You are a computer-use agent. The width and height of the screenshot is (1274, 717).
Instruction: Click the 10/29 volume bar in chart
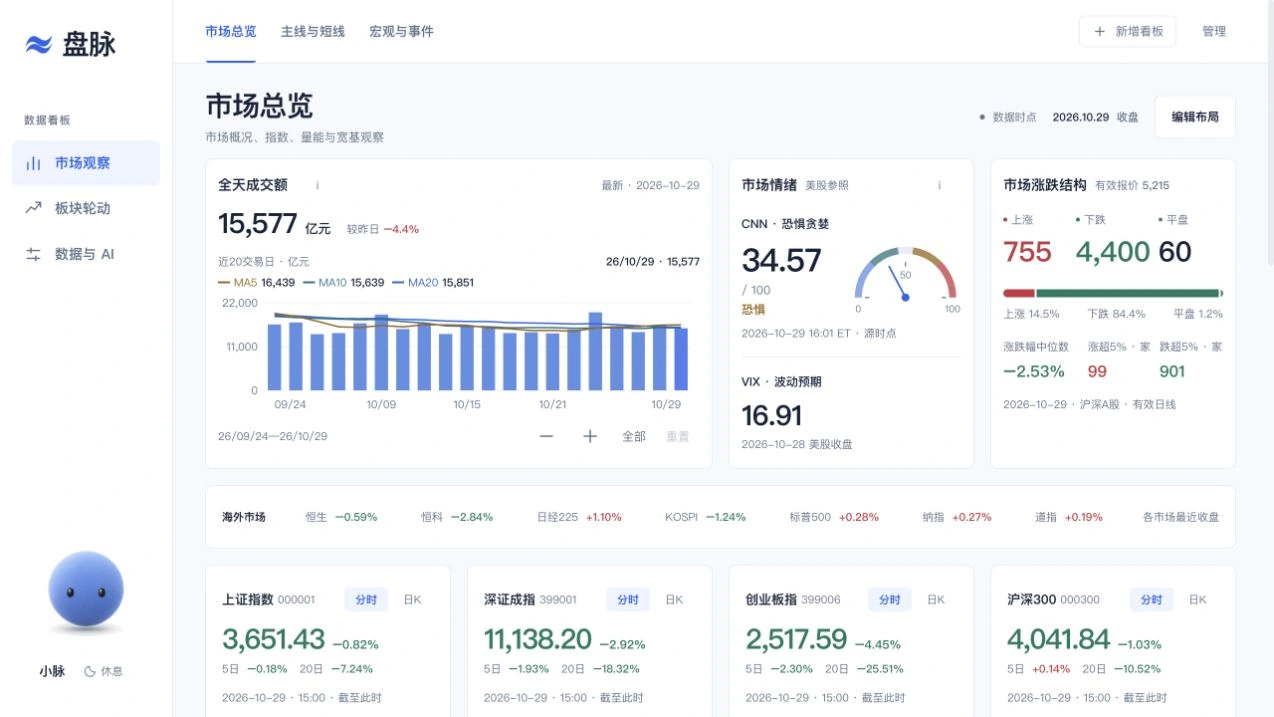pos(681,359)
